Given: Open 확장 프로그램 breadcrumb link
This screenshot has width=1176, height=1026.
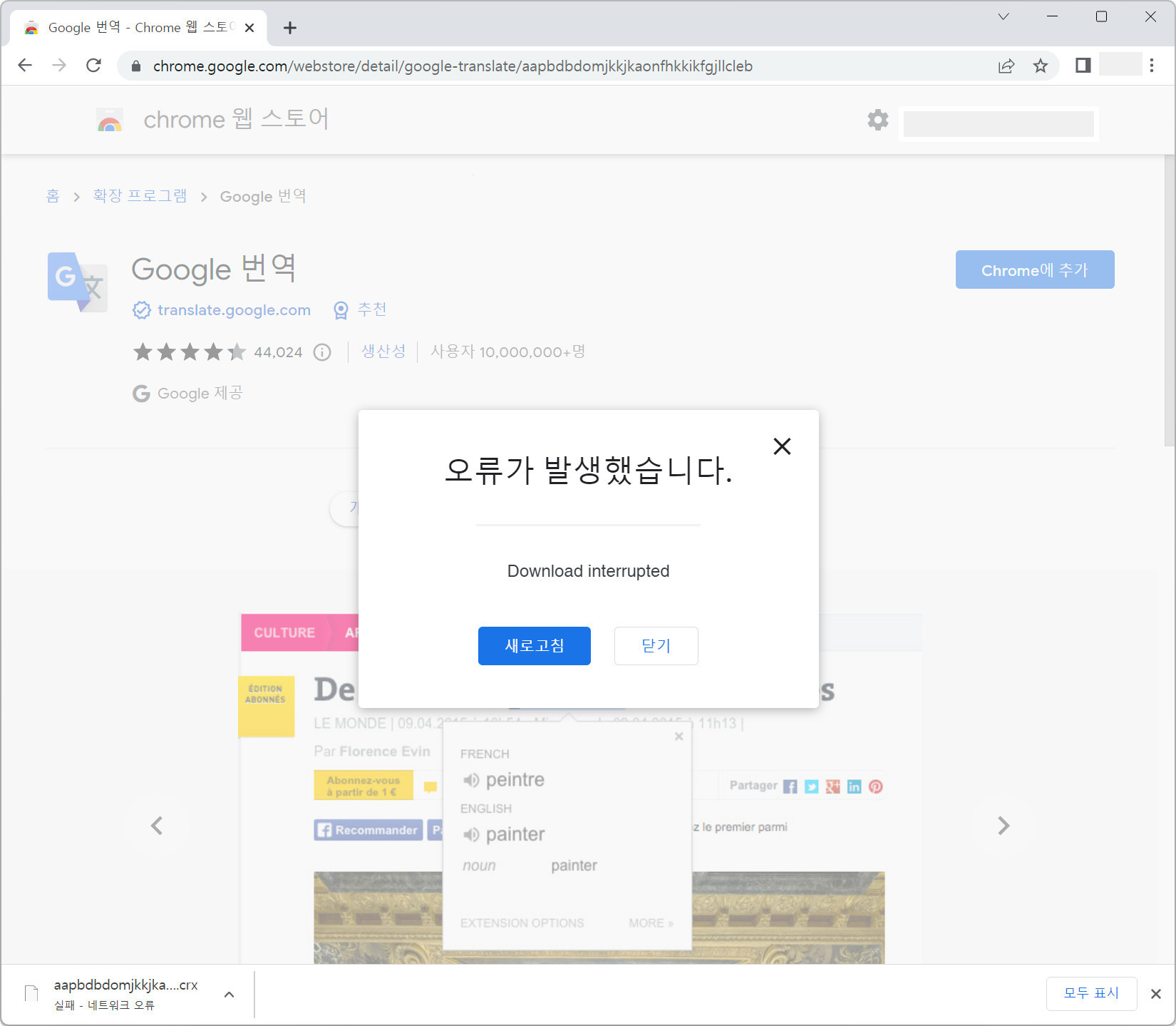Looking at the screenshot, I should click(x=140, y=196).
